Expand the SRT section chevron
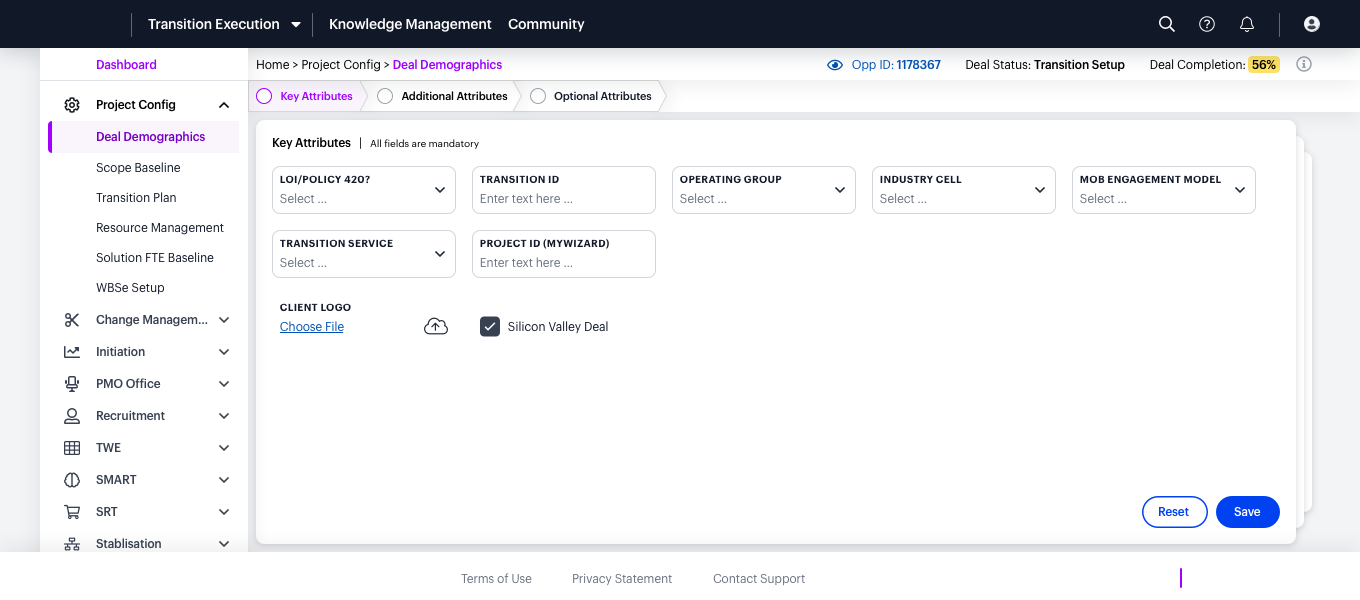The height and width of the screenshot is (600, 1360). 224,512
